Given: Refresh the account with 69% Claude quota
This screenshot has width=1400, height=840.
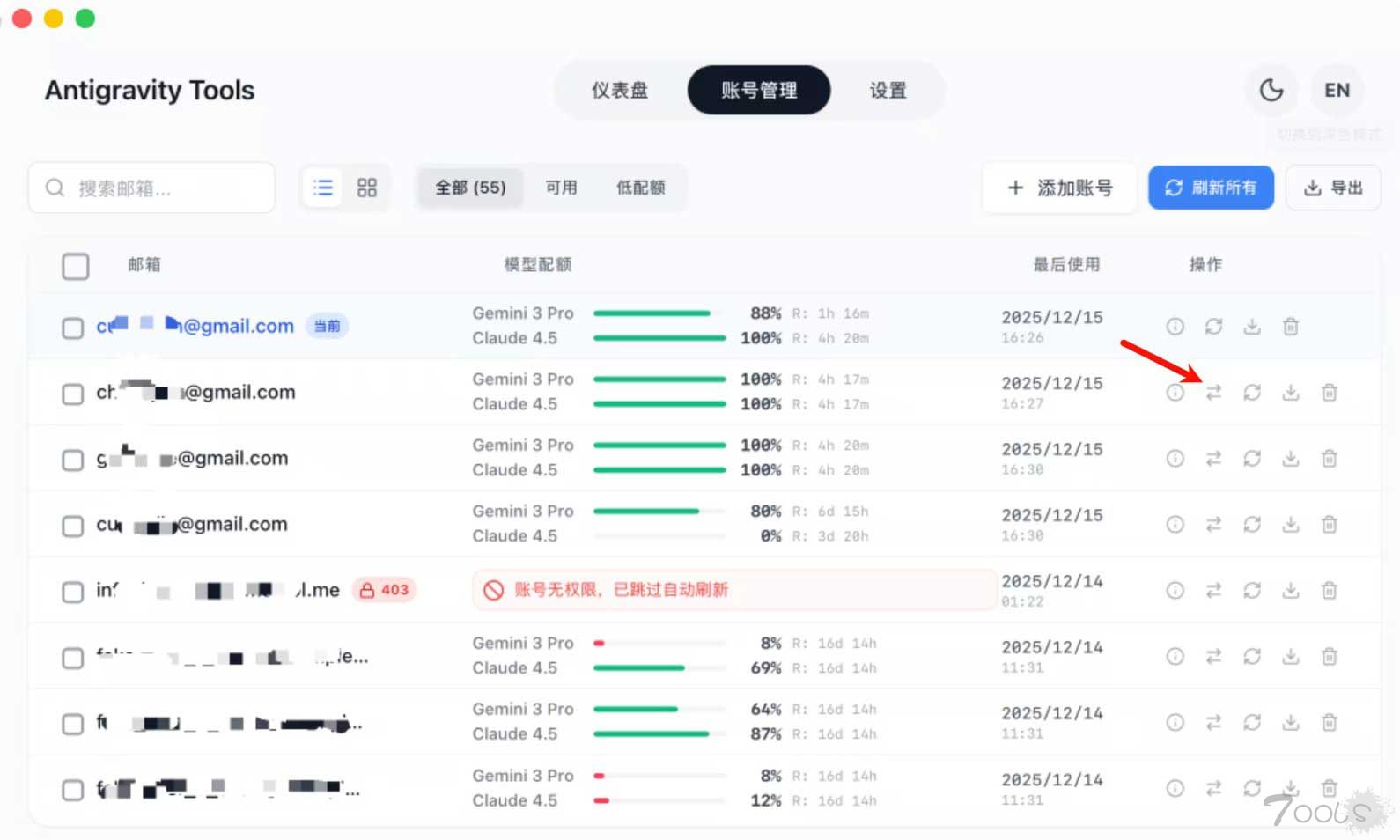Looking at the screenshot, I should click(x=1252, y=657).
